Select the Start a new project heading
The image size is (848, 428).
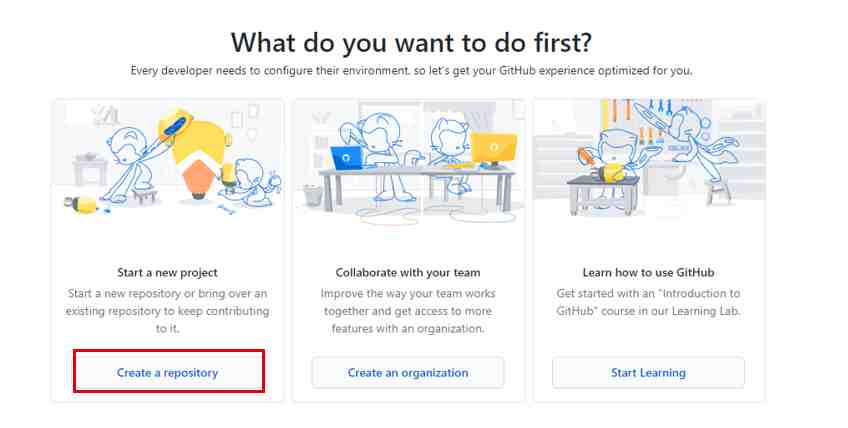point(168,273)
